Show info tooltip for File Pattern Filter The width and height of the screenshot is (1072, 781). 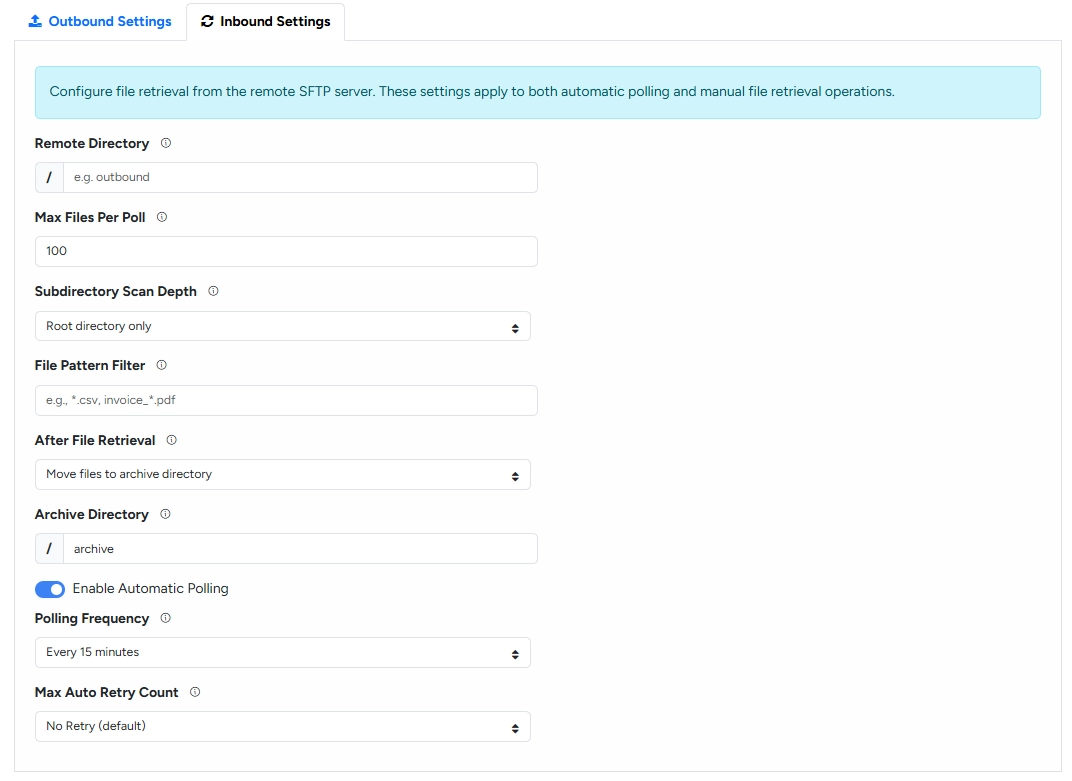click(161, 365)
